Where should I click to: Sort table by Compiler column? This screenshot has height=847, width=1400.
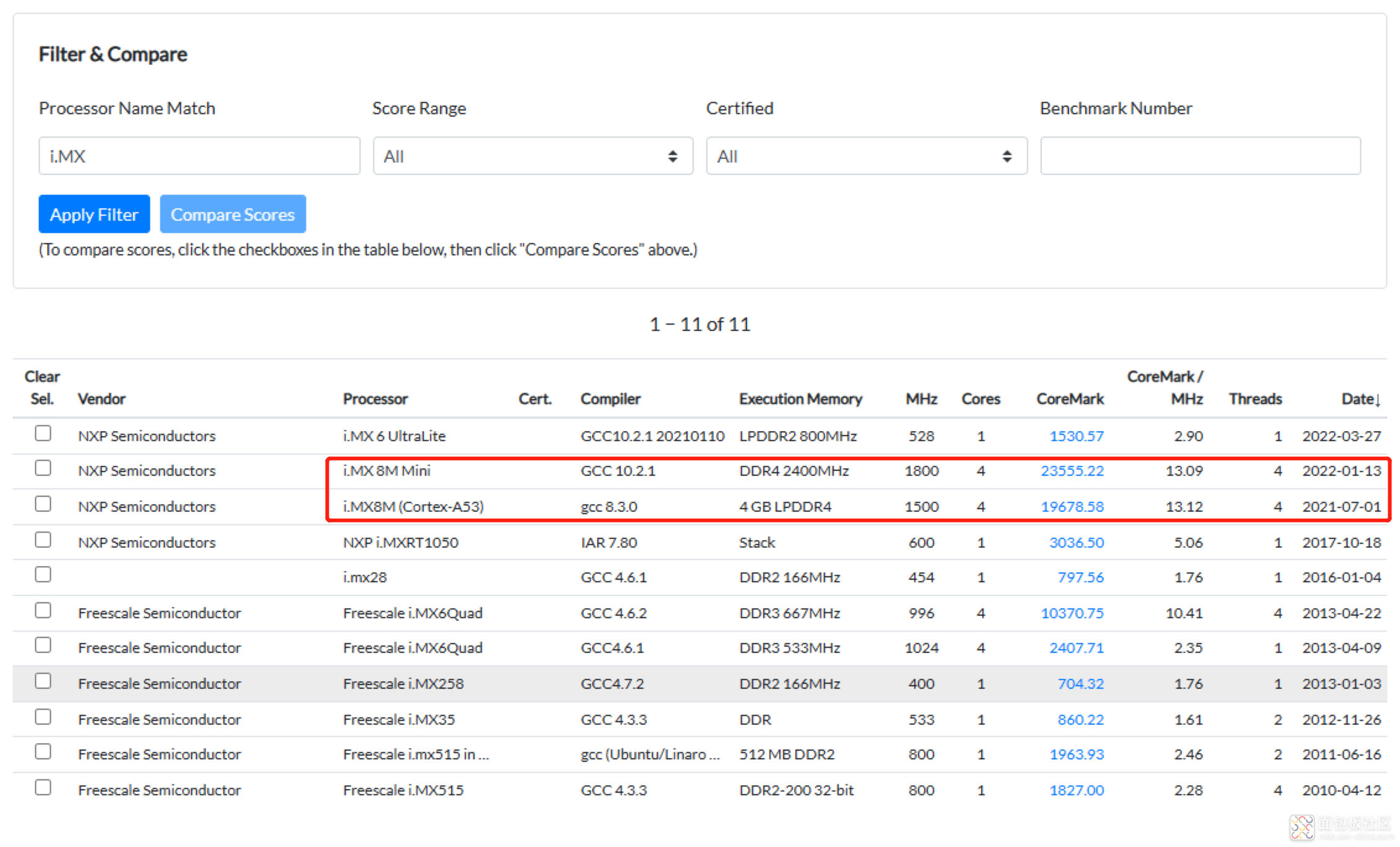611,399
